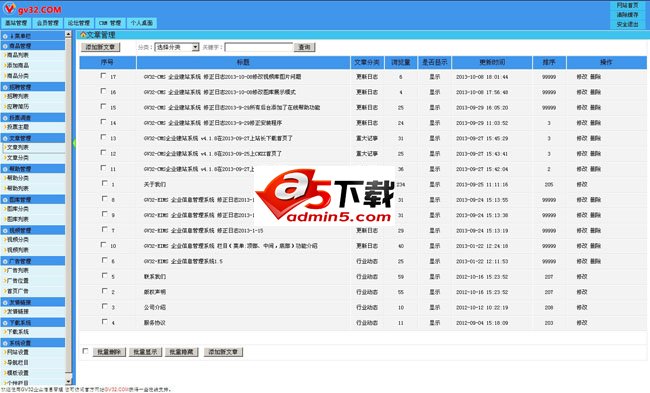Click the 公司介绍 article title
This screenshot has width=650, height=393.
point(155,307)
